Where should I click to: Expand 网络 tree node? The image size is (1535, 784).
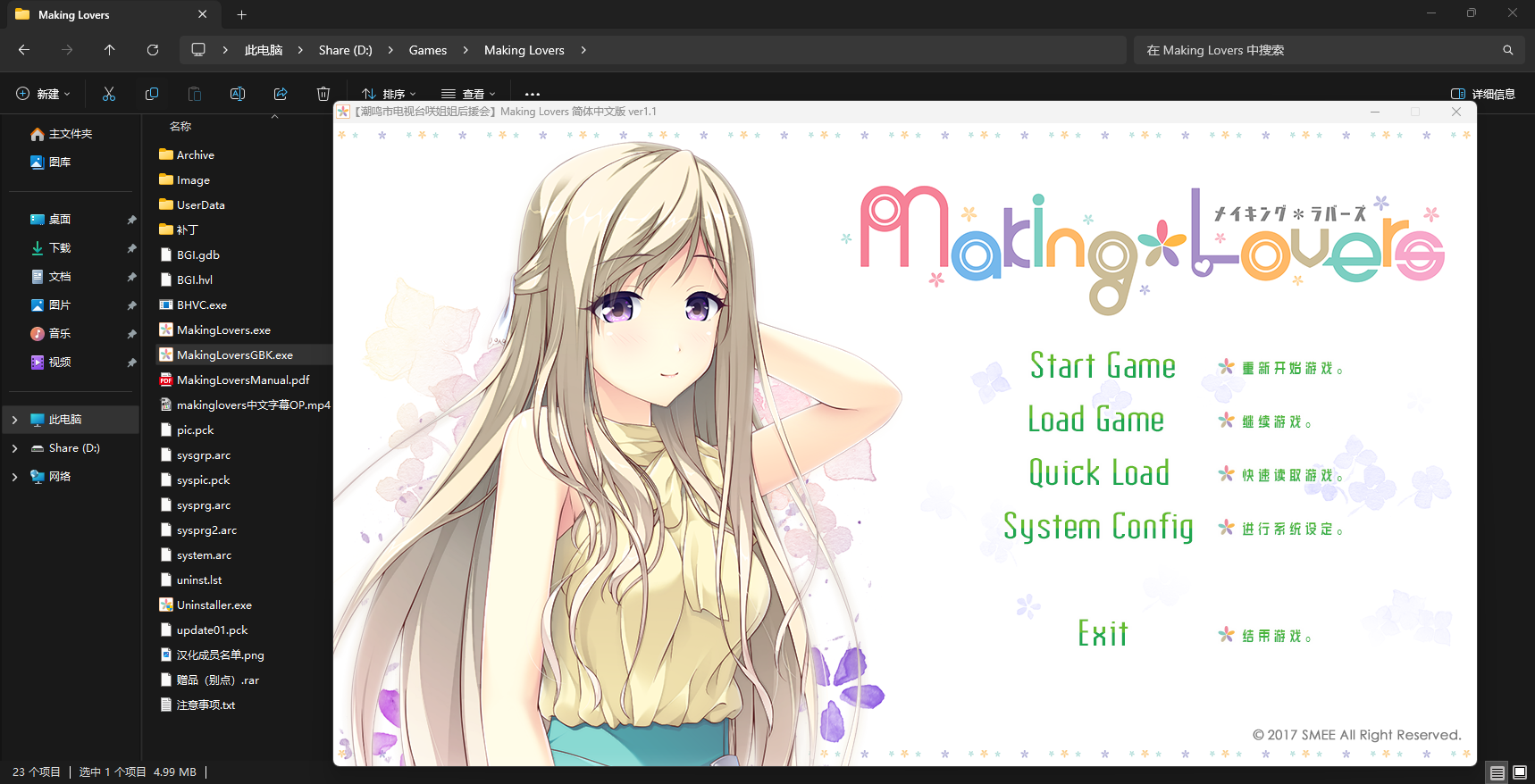pos(14,476)
